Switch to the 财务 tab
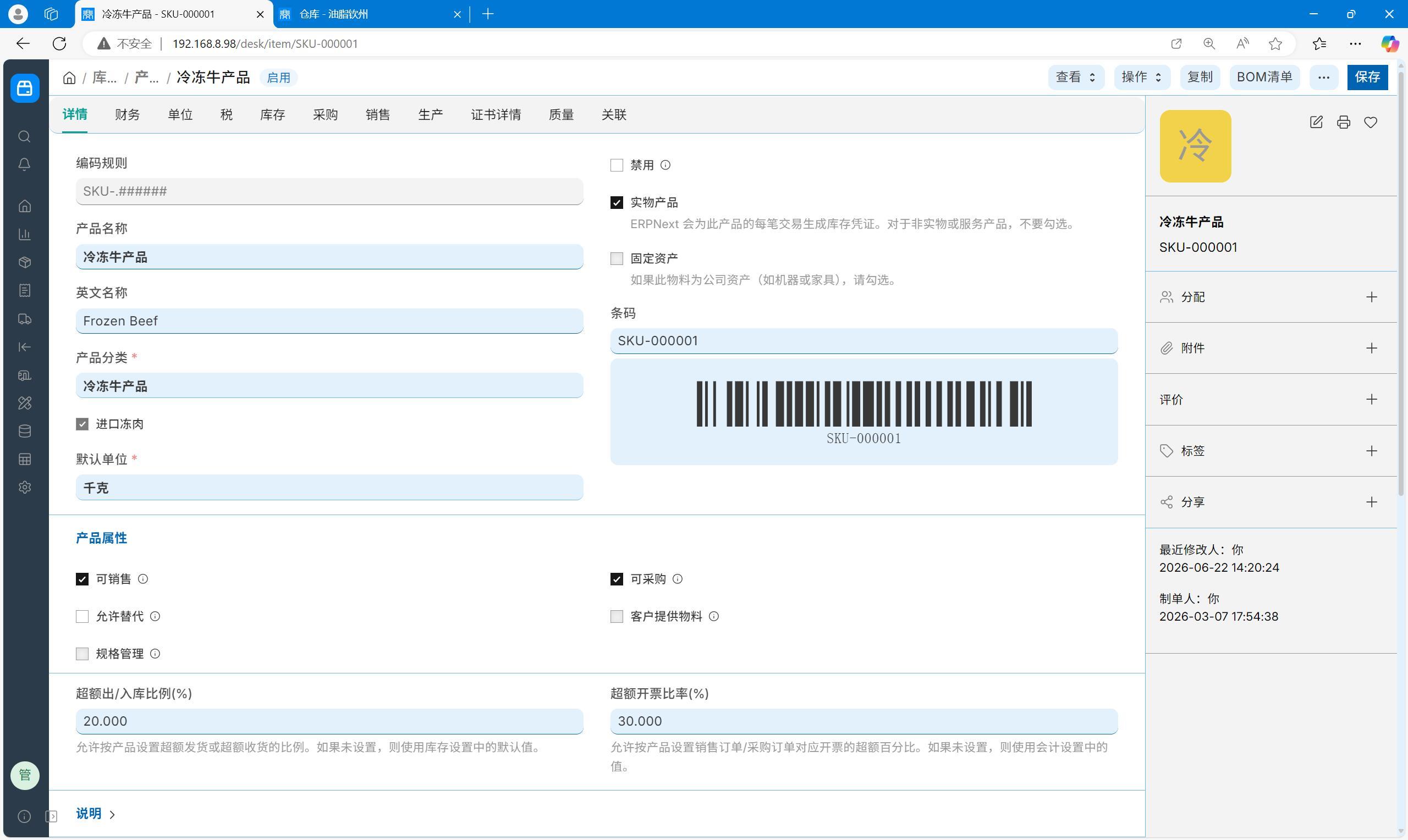The image size is (1408, 840). pyautogui.click(x=128, y=115)
